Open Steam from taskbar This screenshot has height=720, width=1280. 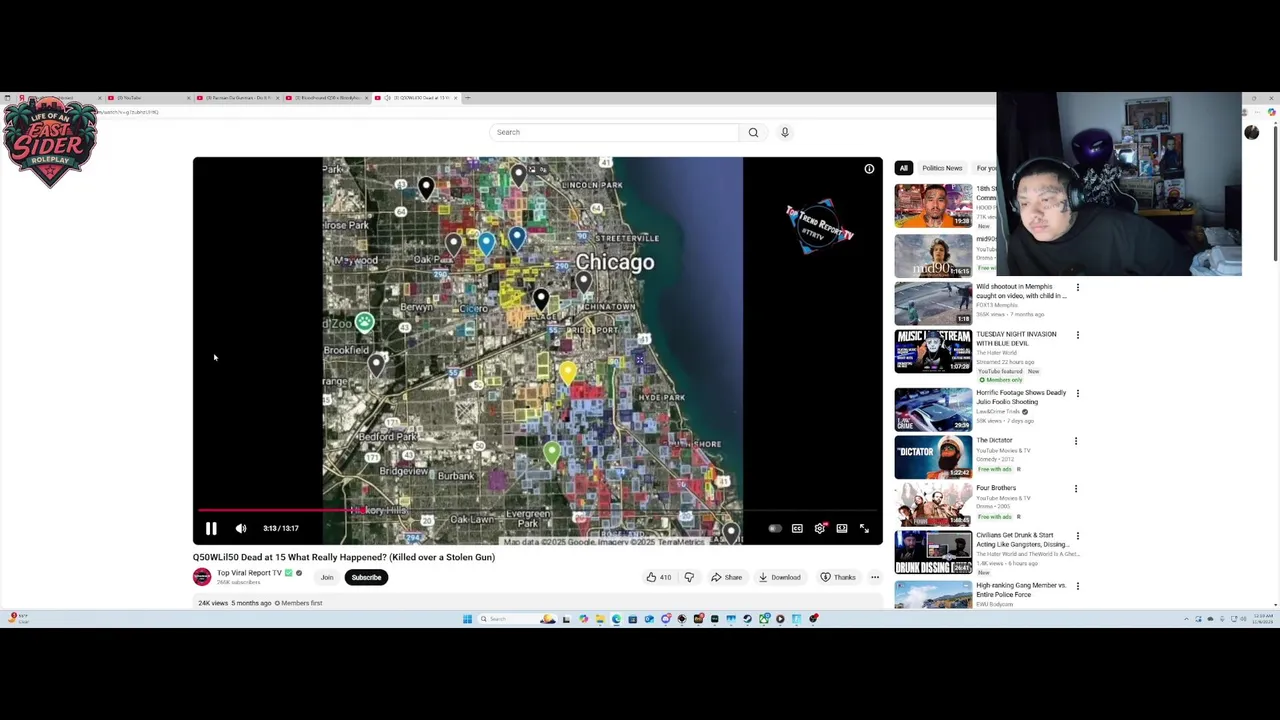tap(747, 619)
